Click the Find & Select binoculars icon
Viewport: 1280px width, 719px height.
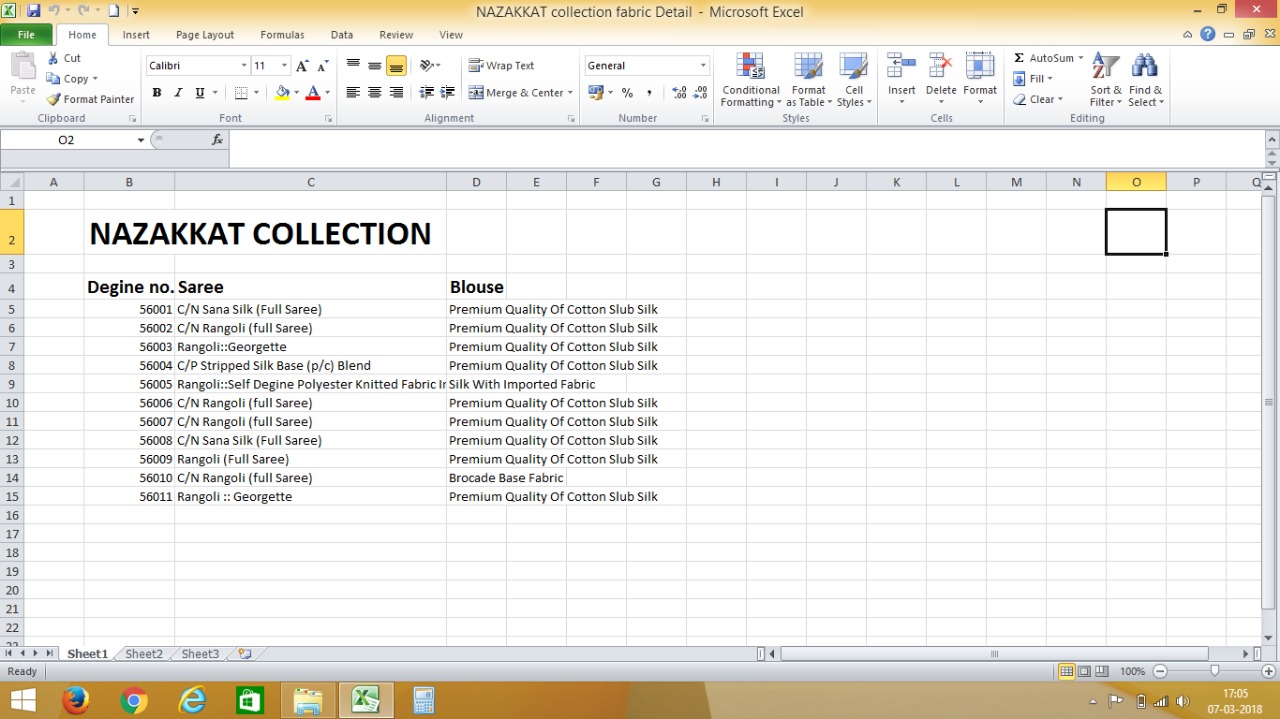[1145, 67]
